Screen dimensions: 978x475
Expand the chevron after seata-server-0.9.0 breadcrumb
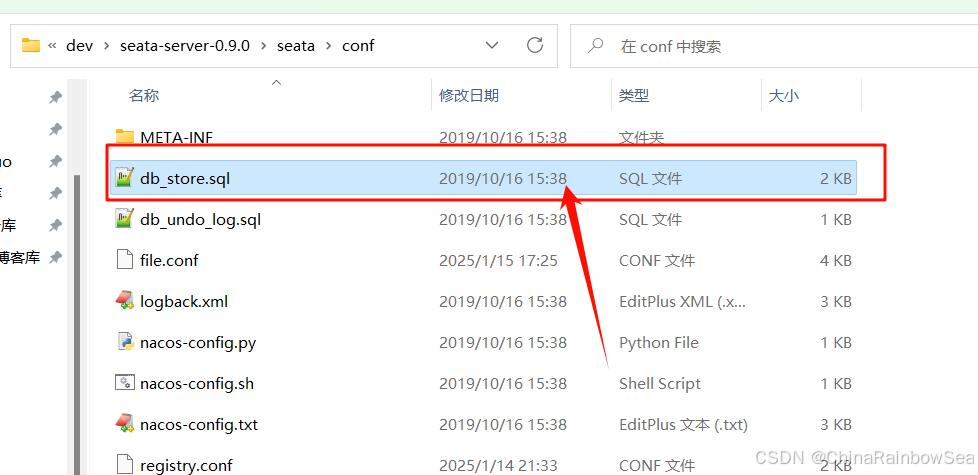coord(264,46)
